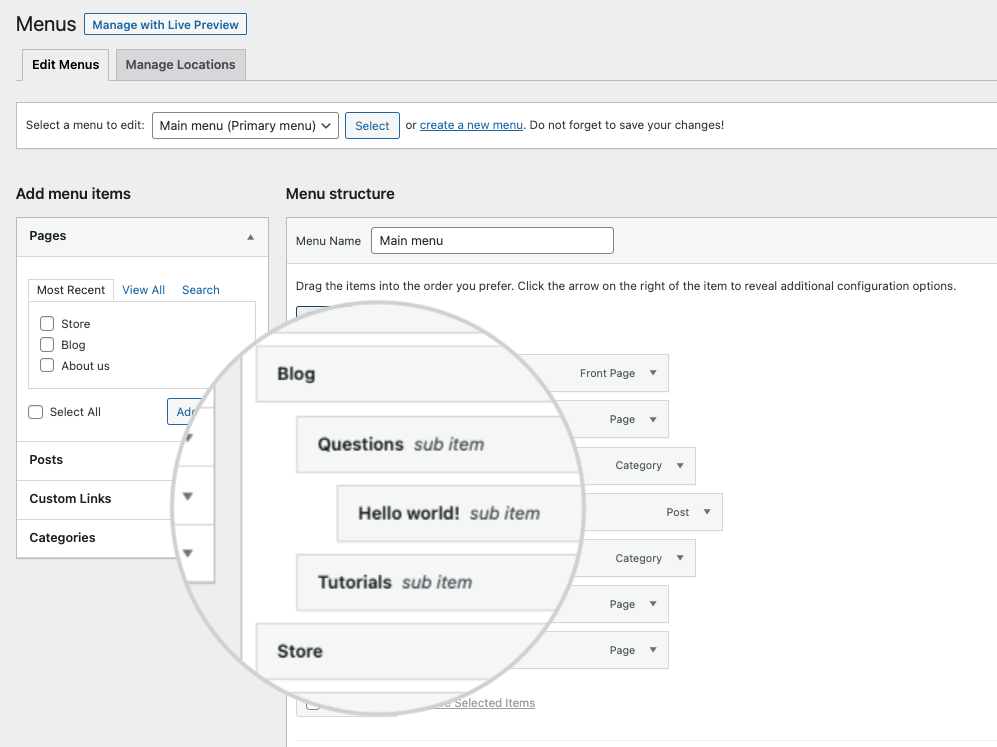The width and height of the screenshot is (997, 747).
Task: Click the Select menu button
Action: pyautogui.click(x=372, y=125)
